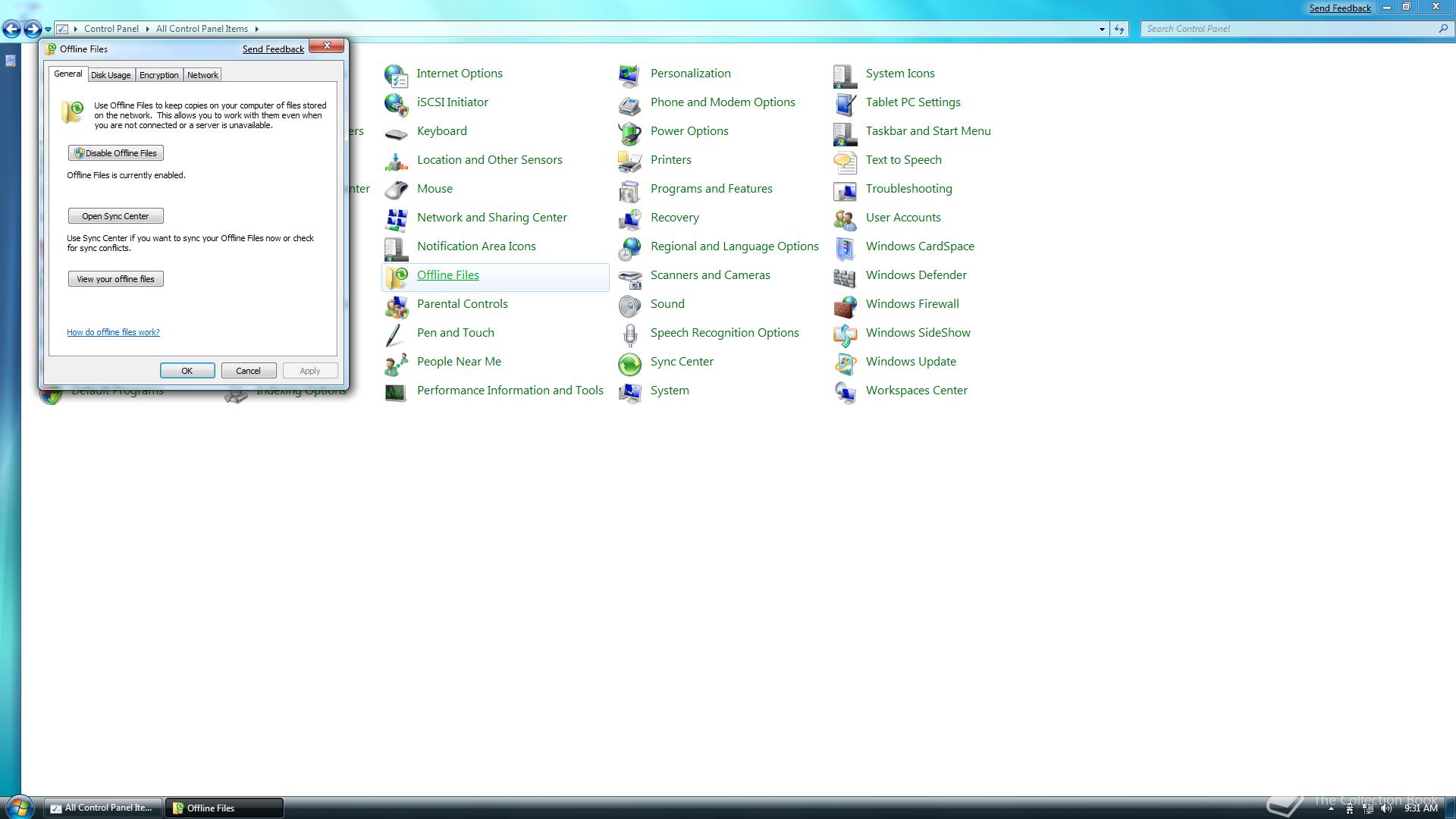Open 'How do offline files work?' link

(x=113, y=332)
